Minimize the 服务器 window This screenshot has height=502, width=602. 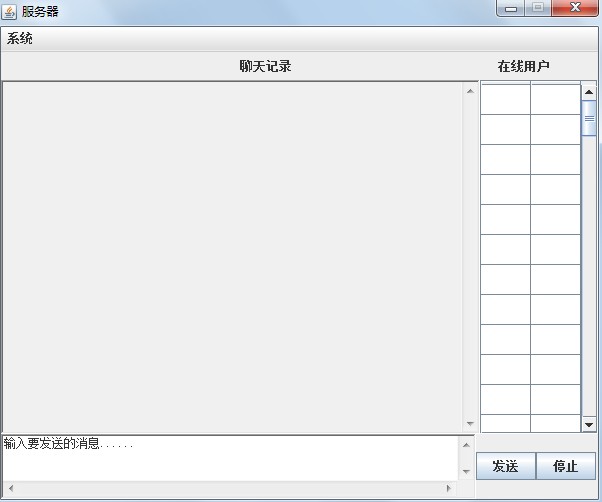[511, 8]
